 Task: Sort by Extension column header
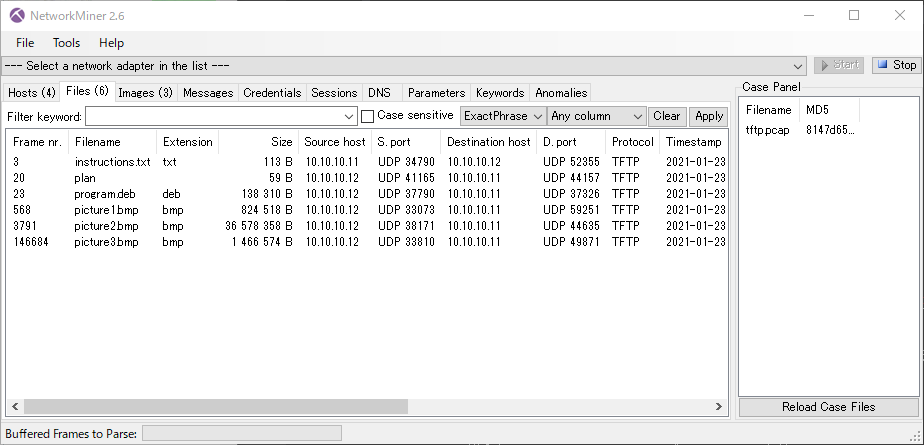pos(187,142)
